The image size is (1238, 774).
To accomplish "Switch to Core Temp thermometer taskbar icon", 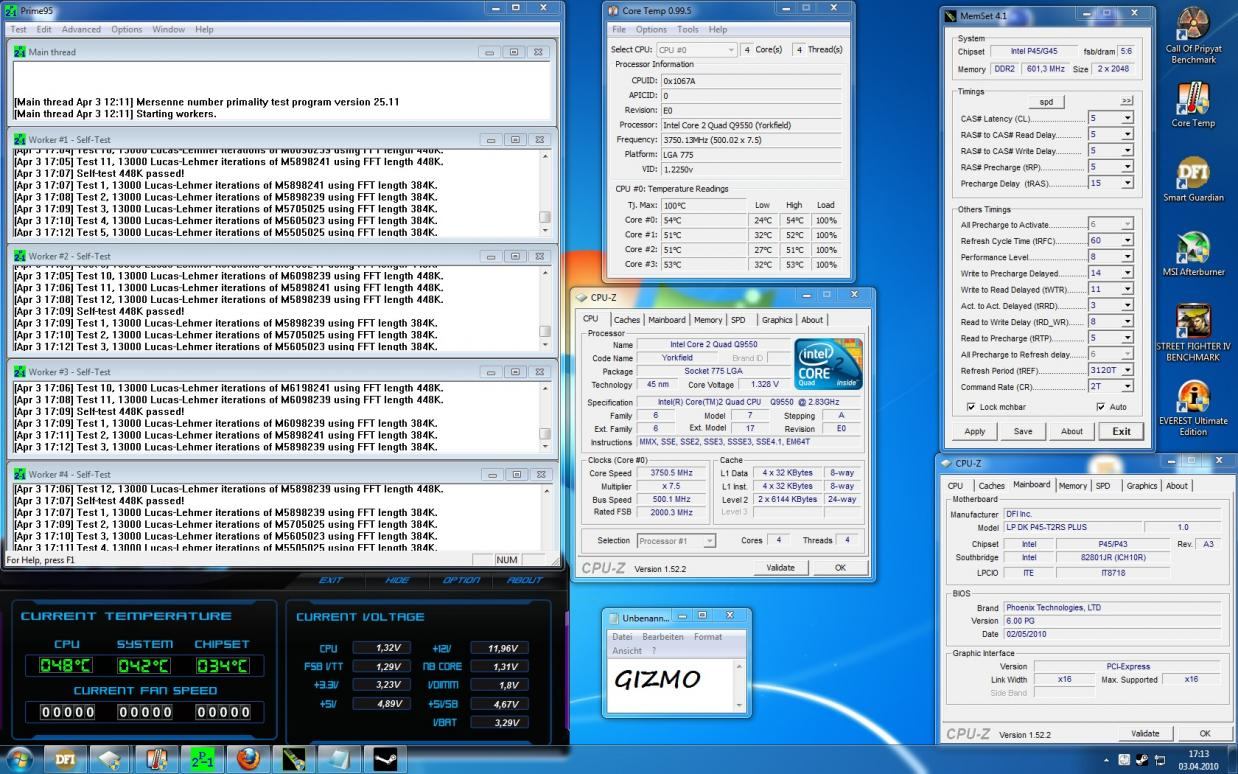I will pyautogui.click(x=156, y=759).
